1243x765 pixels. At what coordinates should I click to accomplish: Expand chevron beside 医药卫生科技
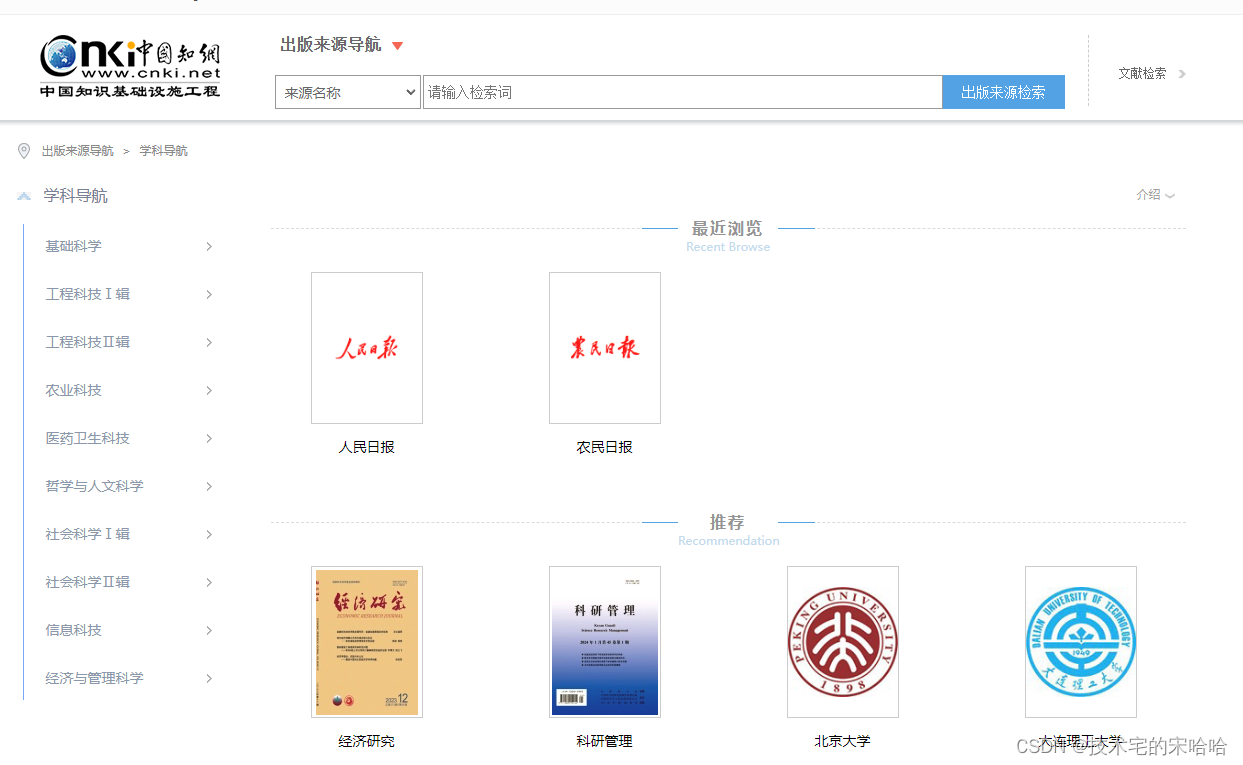coord(209,438)
